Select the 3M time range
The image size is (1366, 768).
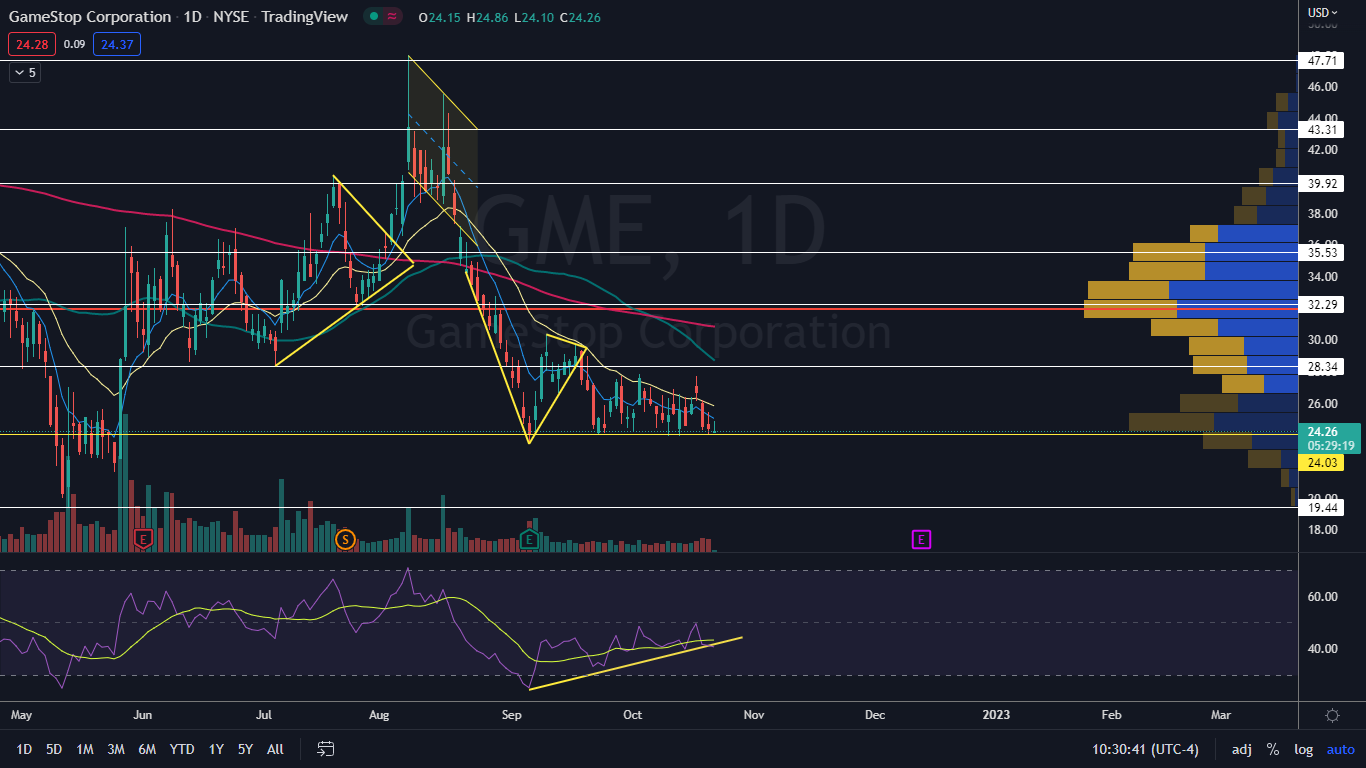point(116,749)
